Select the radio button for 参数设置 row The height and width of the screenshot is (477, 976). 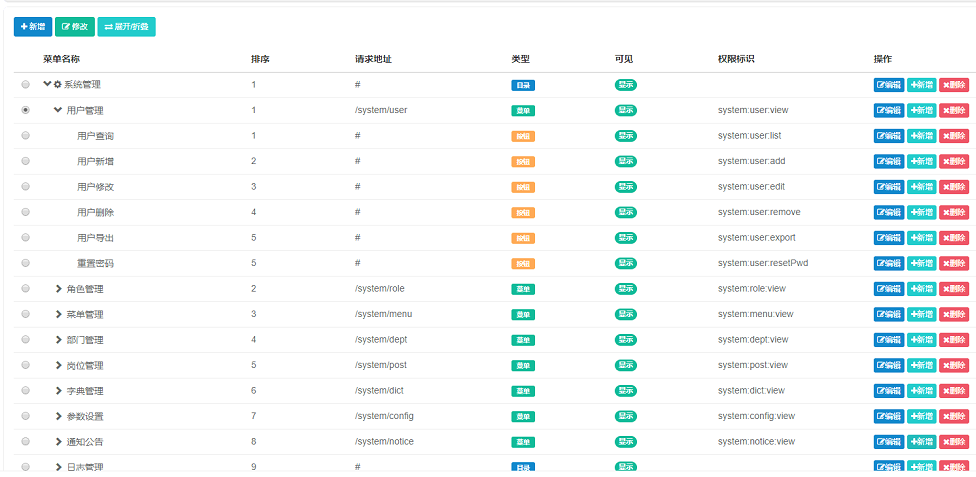click(25, 416)
